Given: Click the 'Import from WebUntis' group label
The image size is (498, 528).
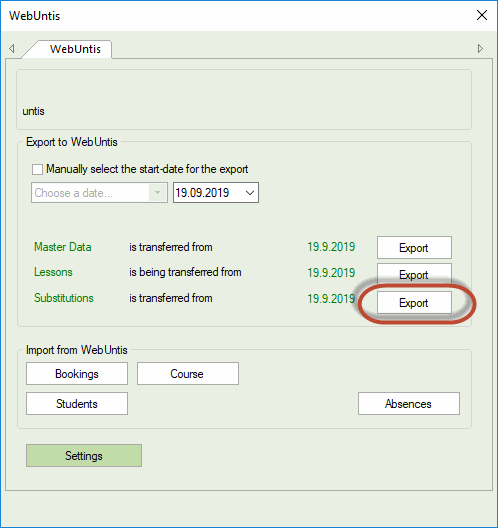Looking at the screenshot, I should click(x=77, y=350).
